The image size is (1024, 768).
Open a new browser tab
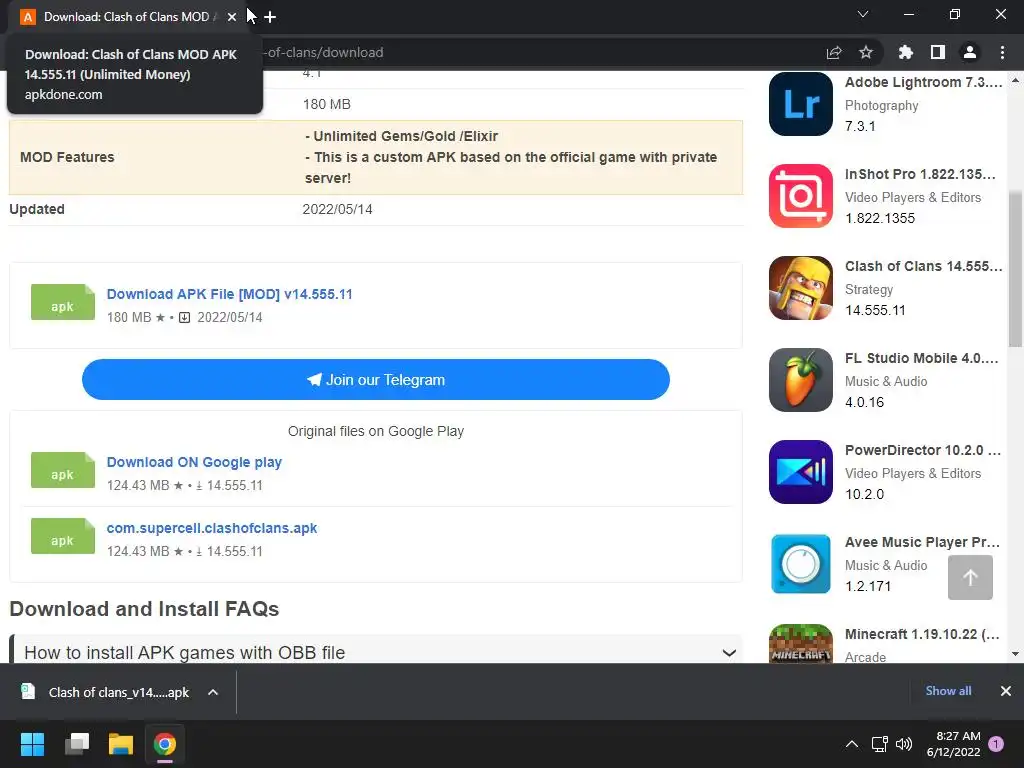click(x=270, y=17)
